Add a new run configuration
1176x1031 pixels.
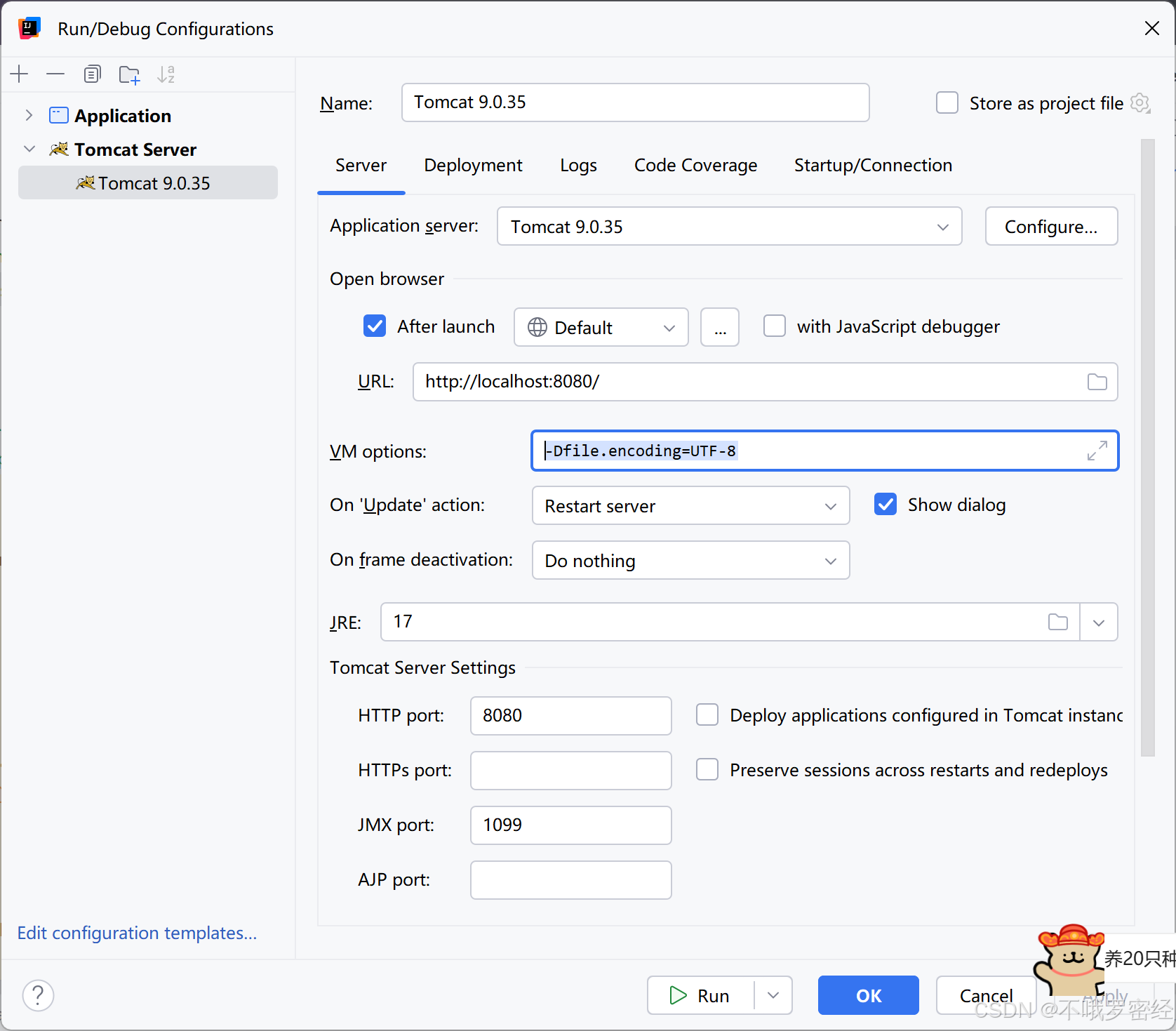click(x=20, y=74)
